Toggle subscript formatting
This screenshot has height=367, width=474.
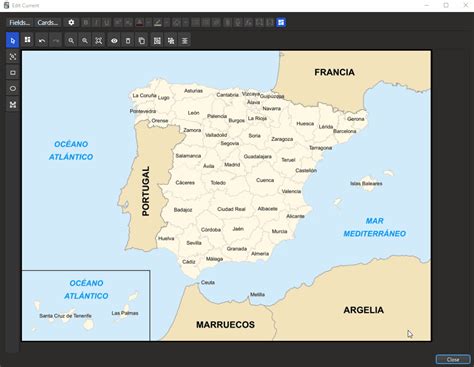[128, 23]
